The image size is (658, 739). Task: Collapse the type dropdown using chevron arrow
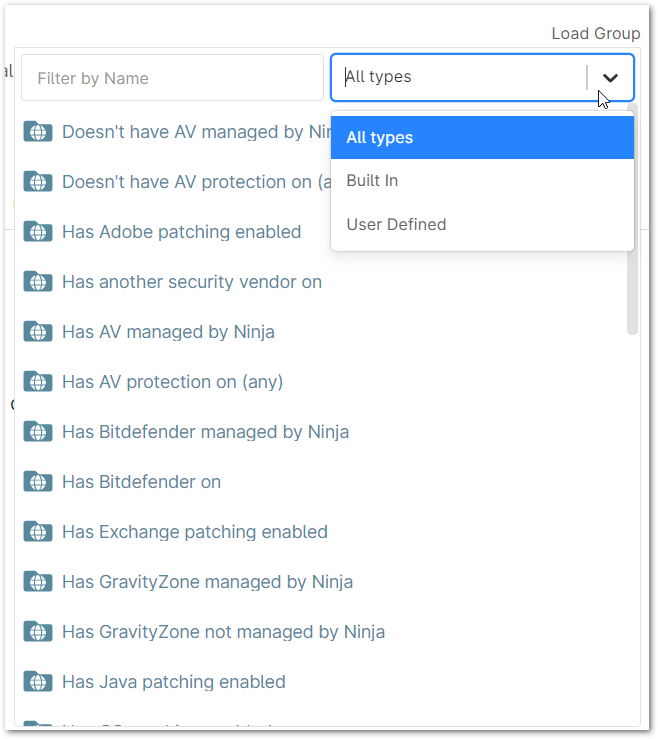(x=610, y=78)
